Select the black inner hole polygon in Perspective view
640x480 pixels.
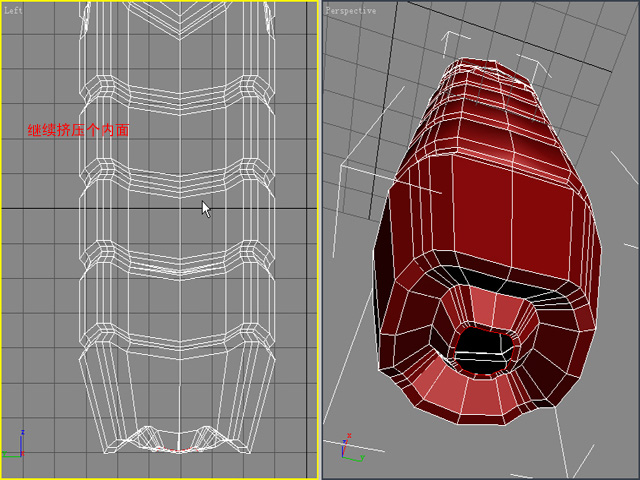point(484,351)
